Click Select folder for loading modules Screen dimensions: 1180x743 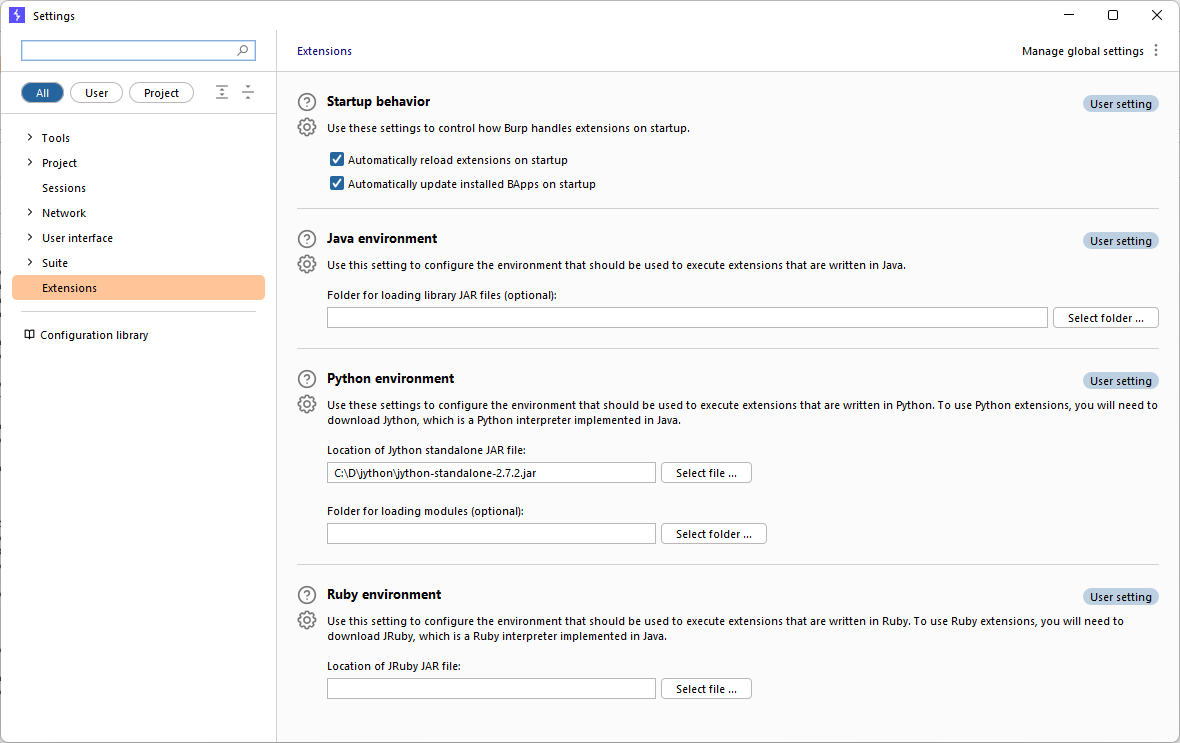point(713,534)
